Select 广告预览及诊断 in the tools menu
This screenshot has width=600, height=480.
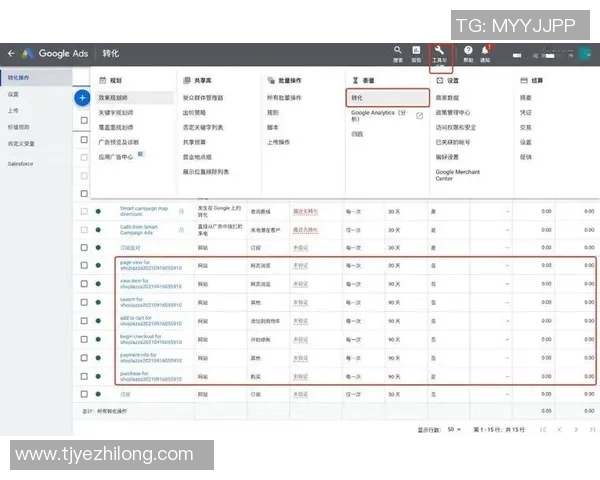click(119, 142)
